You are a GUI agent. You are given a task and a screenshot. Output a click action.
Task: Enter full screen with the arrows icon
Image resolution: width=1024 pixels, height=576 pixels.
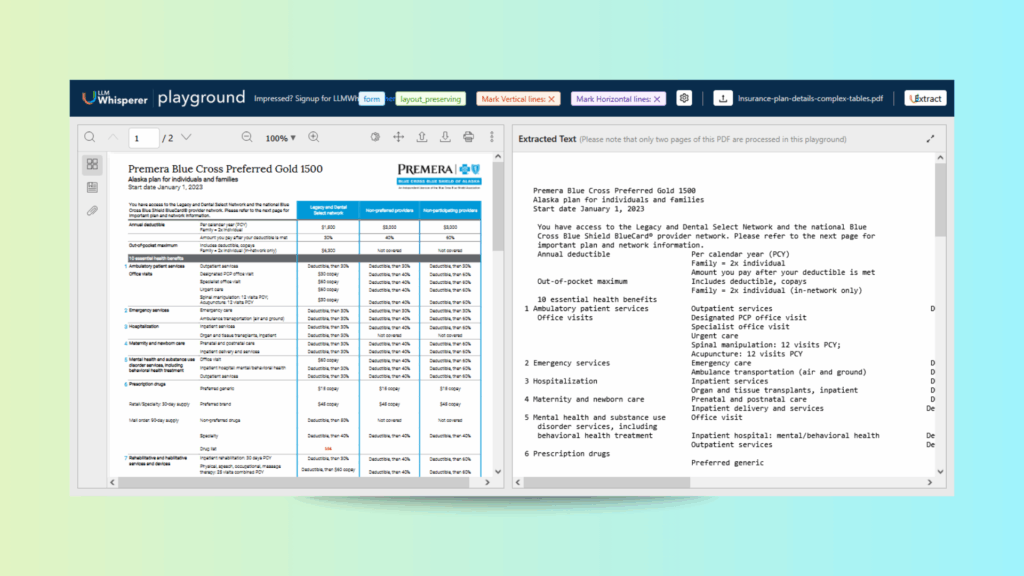398,137
